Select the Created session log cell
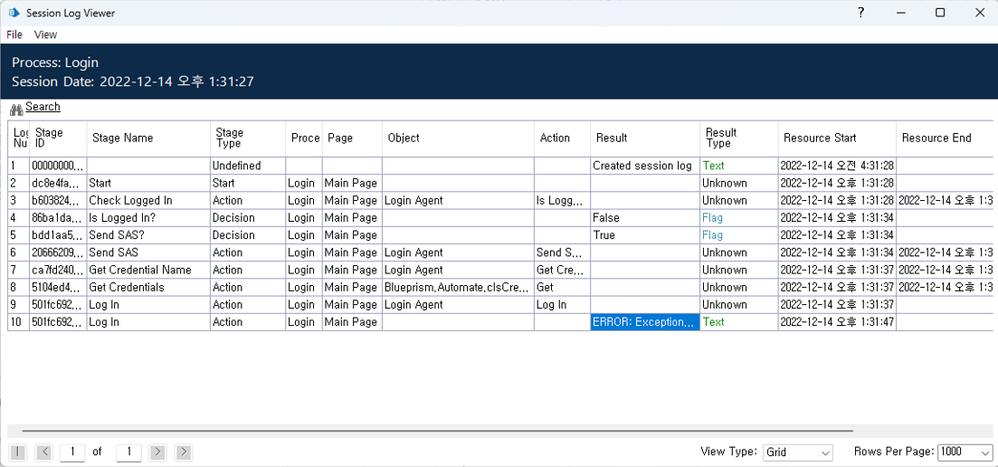 pos(643,166)
